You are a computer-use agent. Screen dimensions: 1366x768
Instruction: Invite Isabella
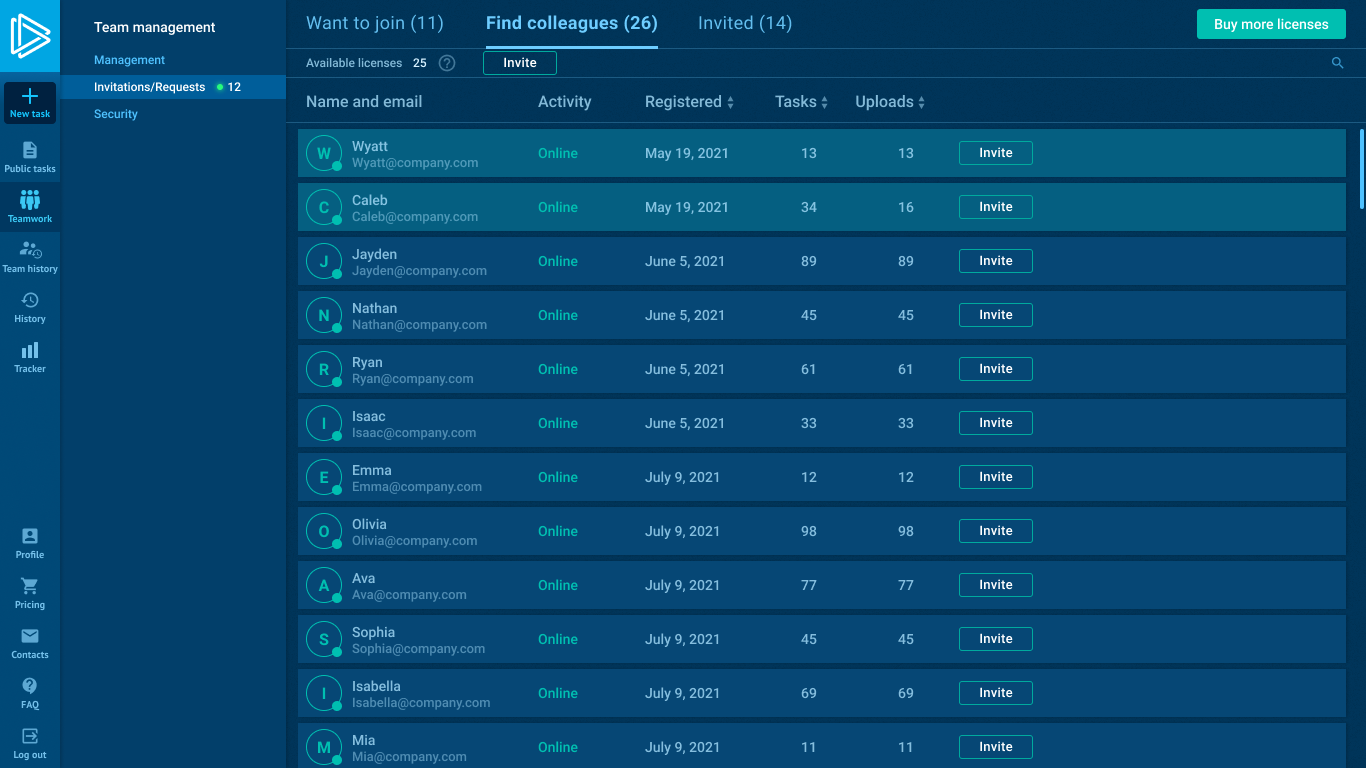coord(996,693)
